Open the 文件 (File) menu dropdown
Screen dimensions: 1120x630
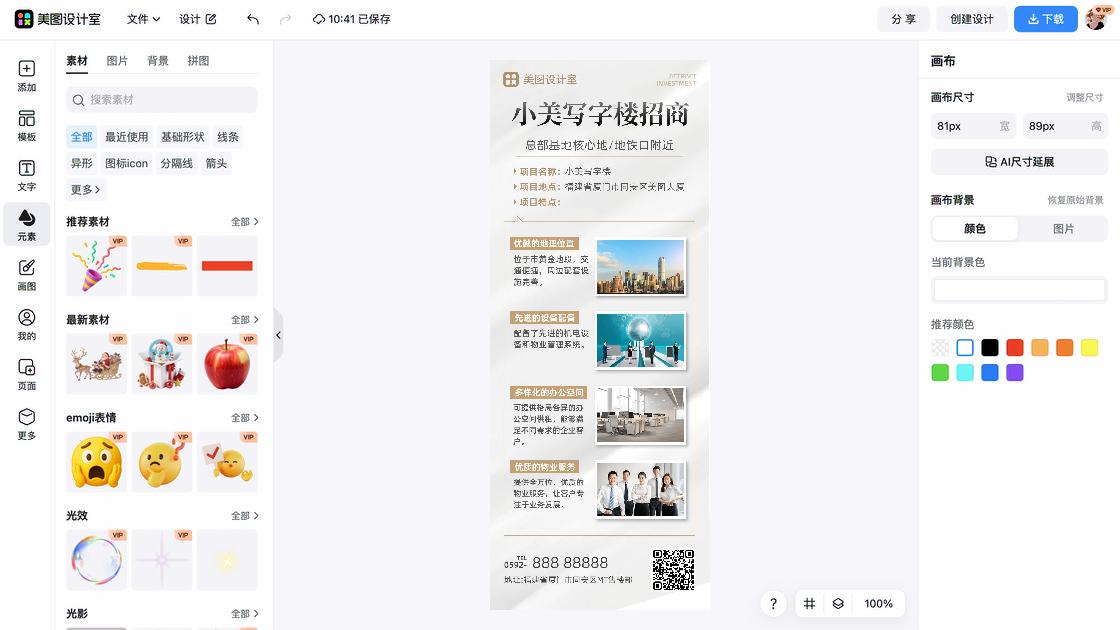click(141, 18)
